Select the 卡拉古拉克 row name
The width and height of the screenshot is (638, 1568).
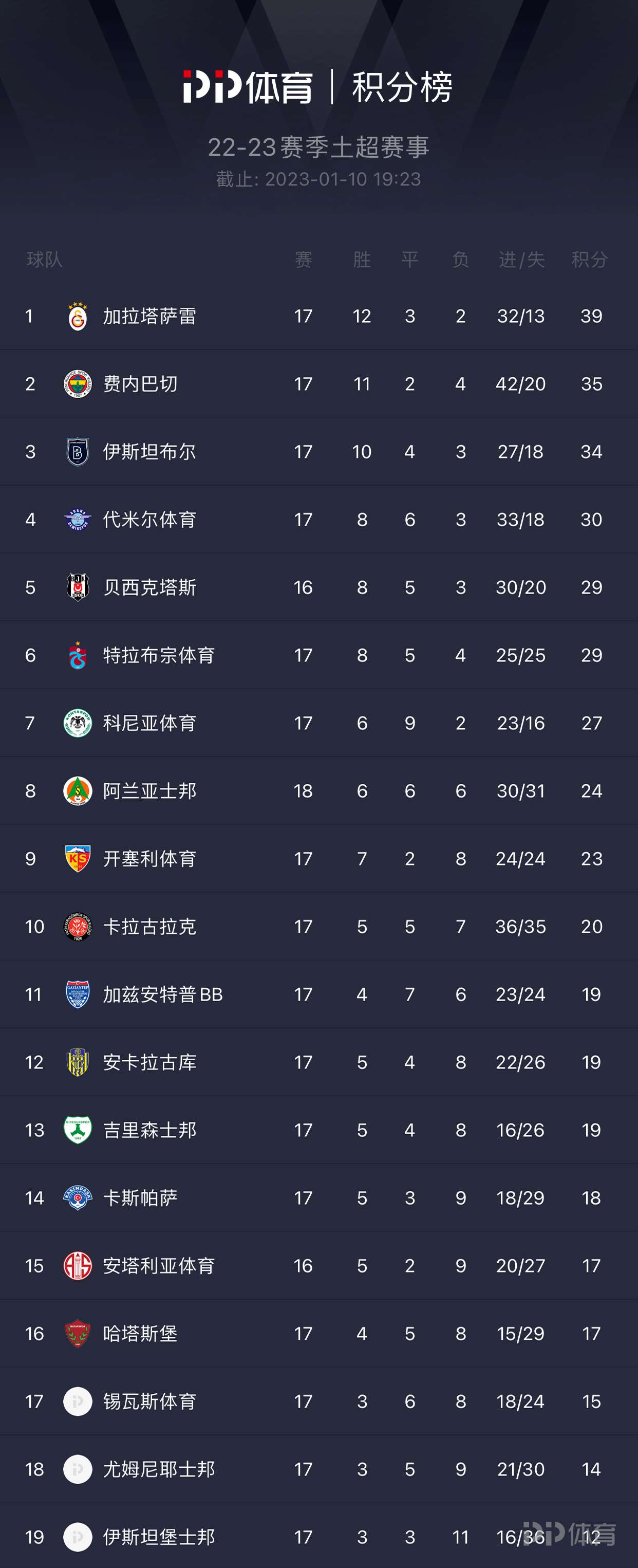tap(149, 927)
